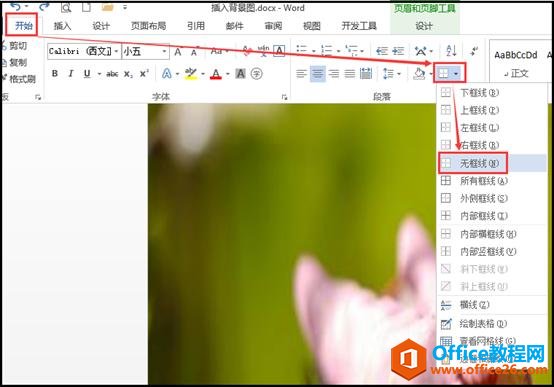The image size is (554, 387).
Task: Decrease paragraph indent
Action: (x=382, y=51)
